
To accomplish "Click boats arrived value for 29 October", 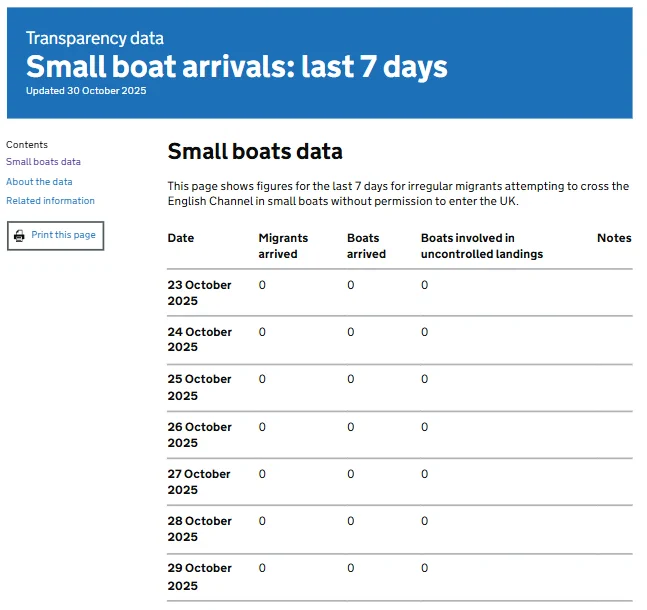I will point(351,568).
